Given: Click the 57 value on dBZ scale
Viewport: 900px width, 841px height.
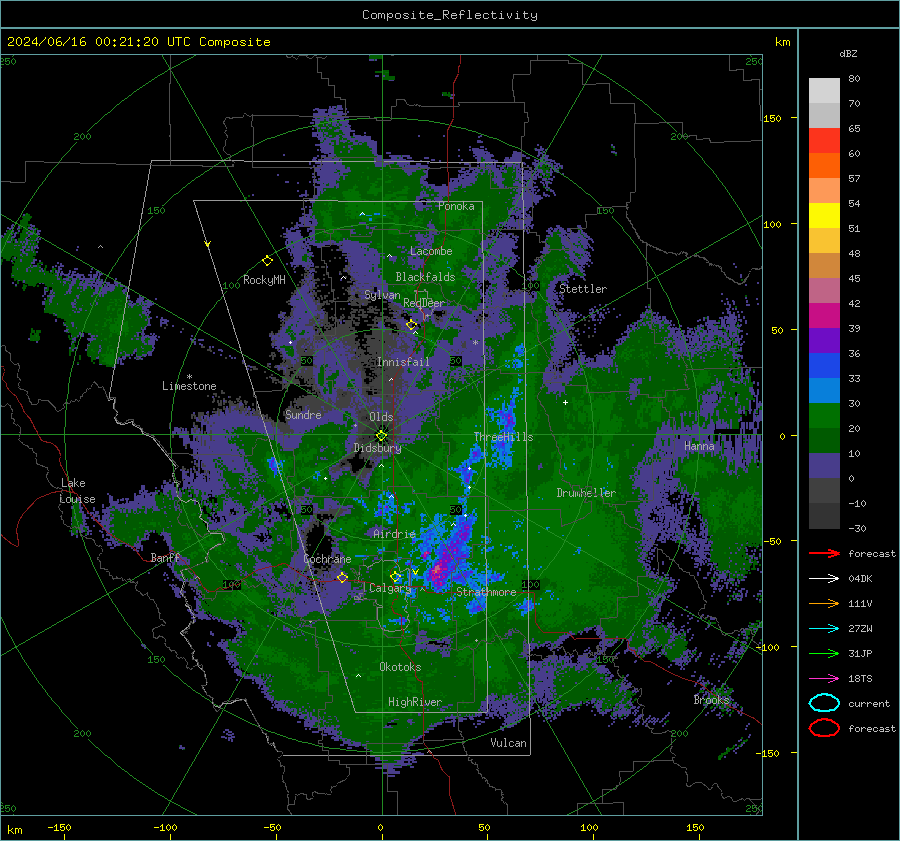Looking at the screenshot, I should tap(854, 179).
